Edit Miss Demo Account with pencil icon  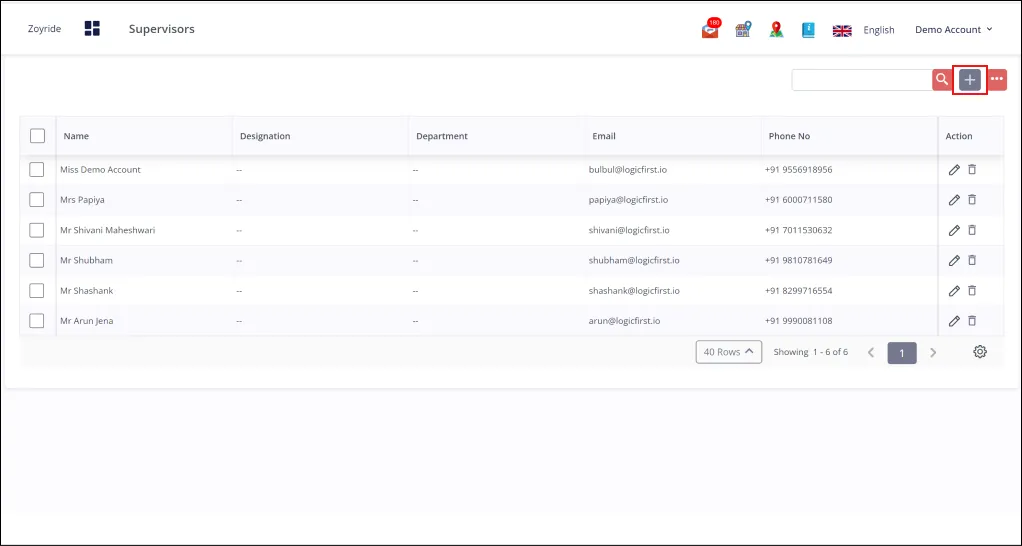[954, 169]
